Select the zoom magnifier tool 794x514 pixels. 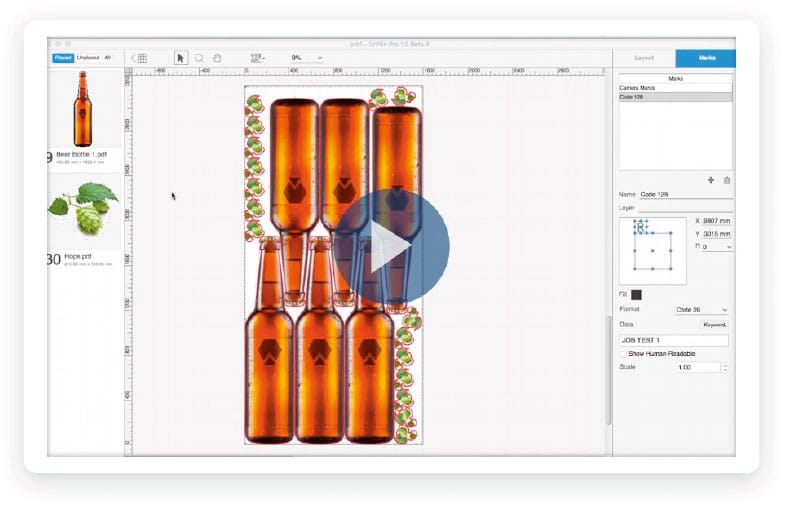point(200,58)
